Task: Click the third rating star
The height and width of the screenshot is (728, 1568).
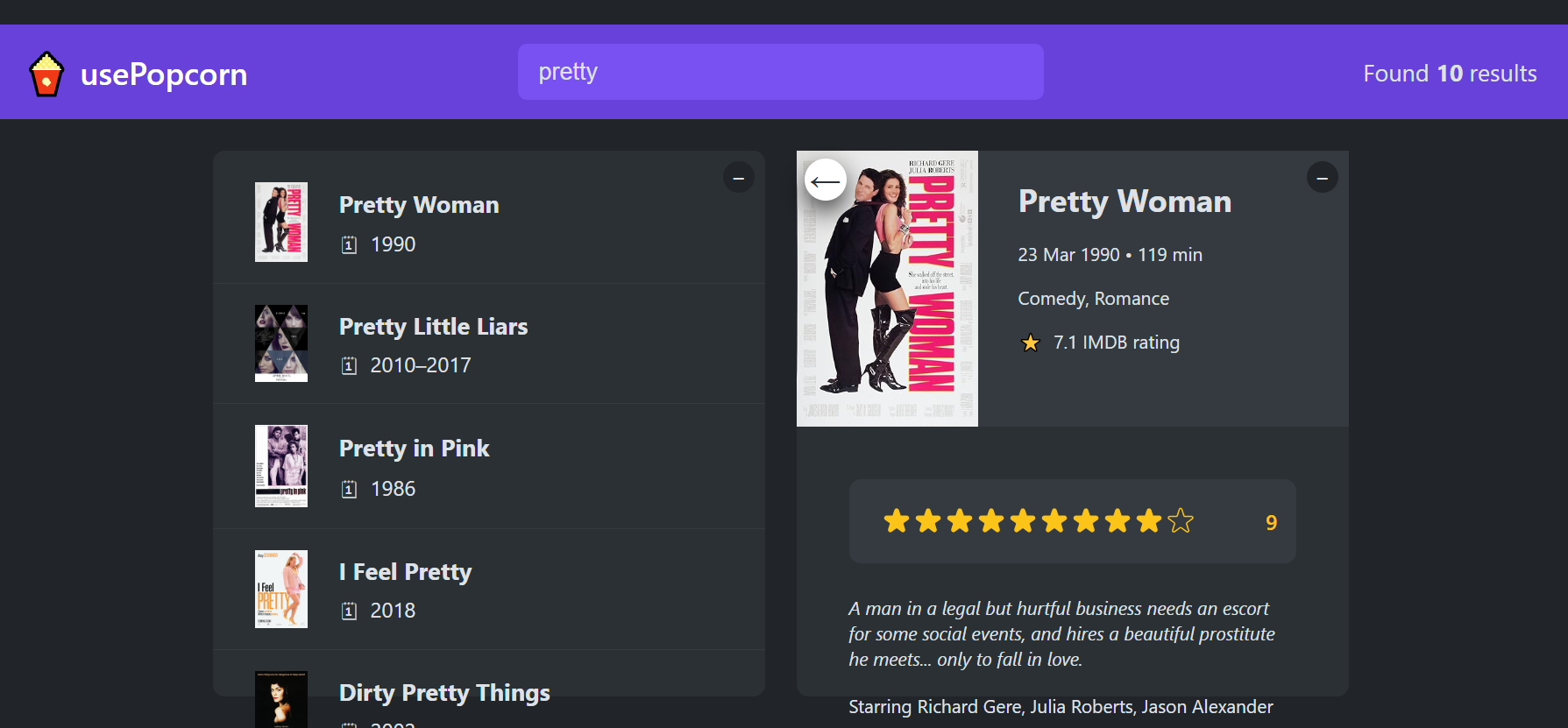Action: pyautogui.click(x=959, y=521)
